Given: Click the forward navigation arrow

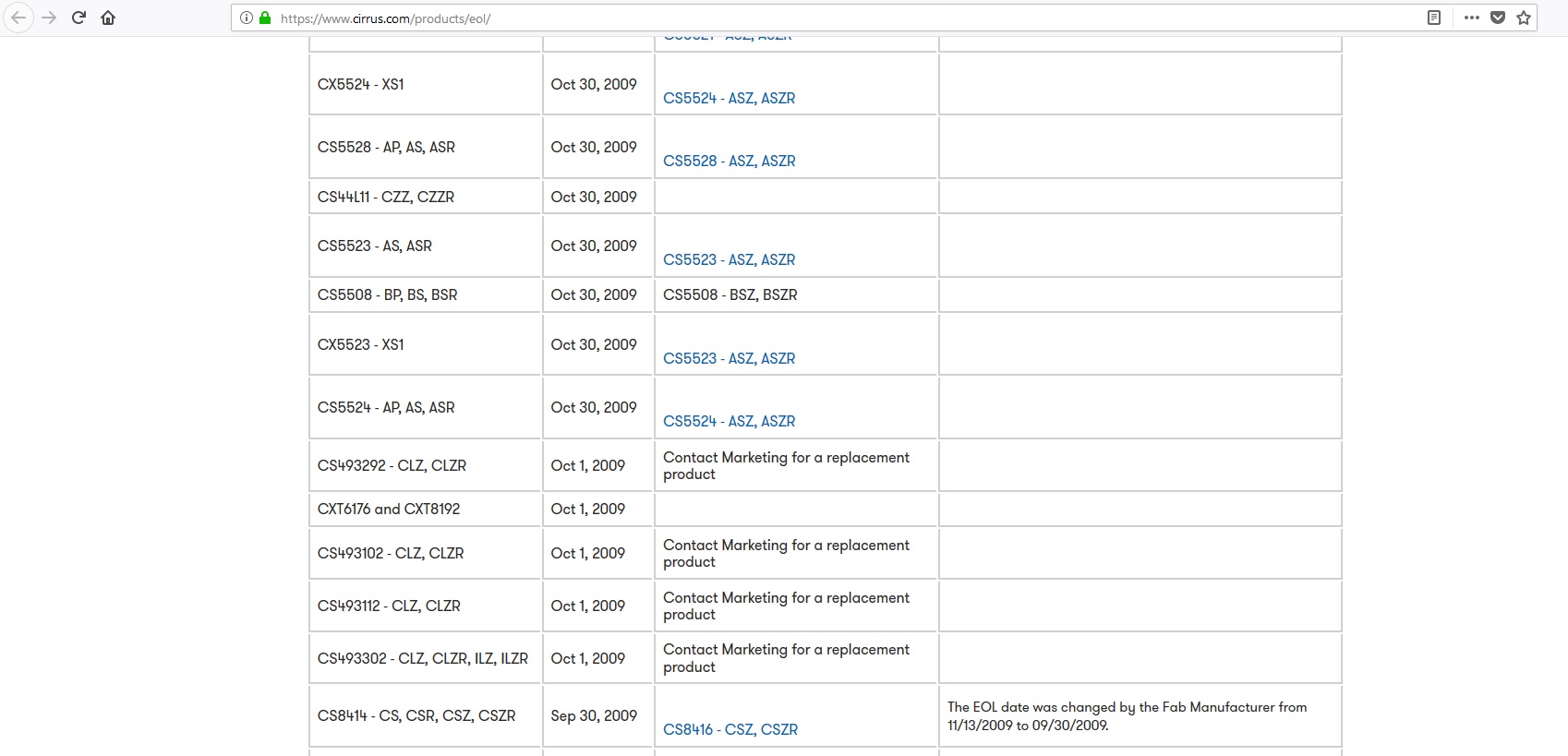Looking at the screenshot, I should (49, 18).
